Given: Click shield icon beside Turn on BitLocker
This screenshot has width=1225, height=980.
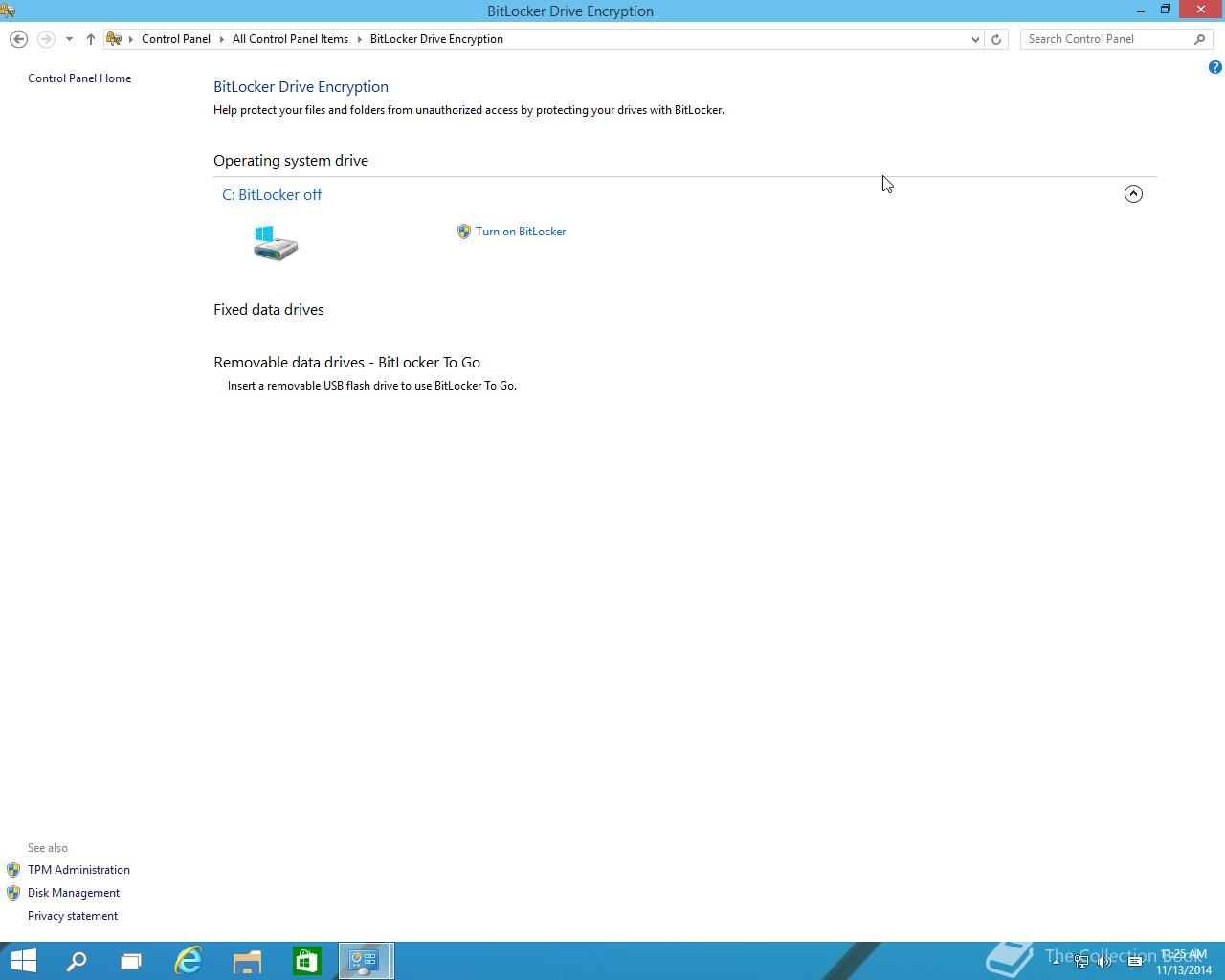Looking at the screenshot, I should [x=464, y=232].
